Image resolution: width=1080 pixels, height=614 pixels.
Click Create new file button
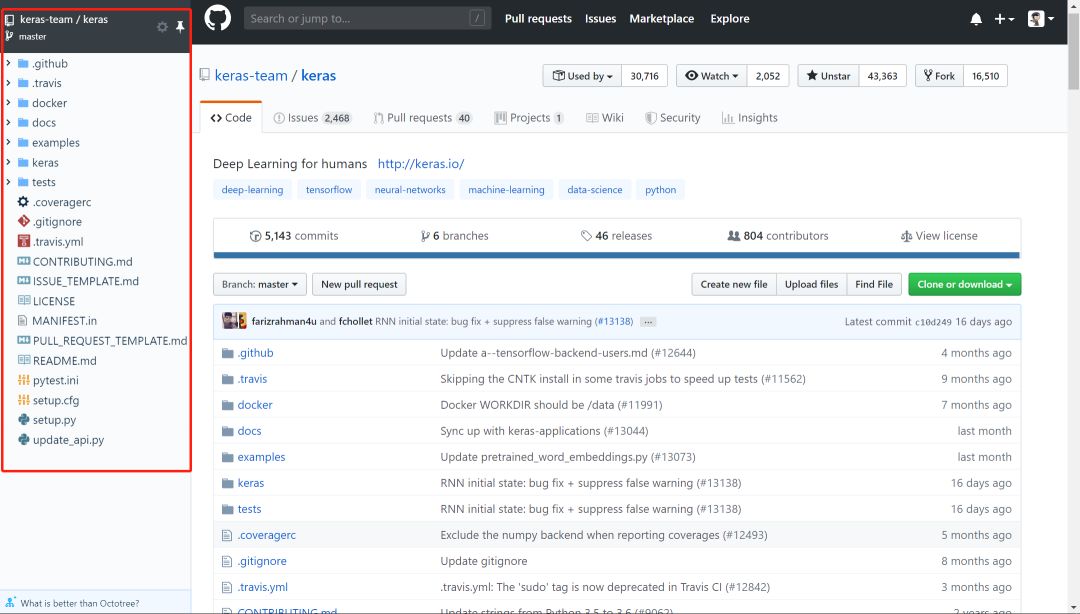pyautogui.click(x=734, y=285)
